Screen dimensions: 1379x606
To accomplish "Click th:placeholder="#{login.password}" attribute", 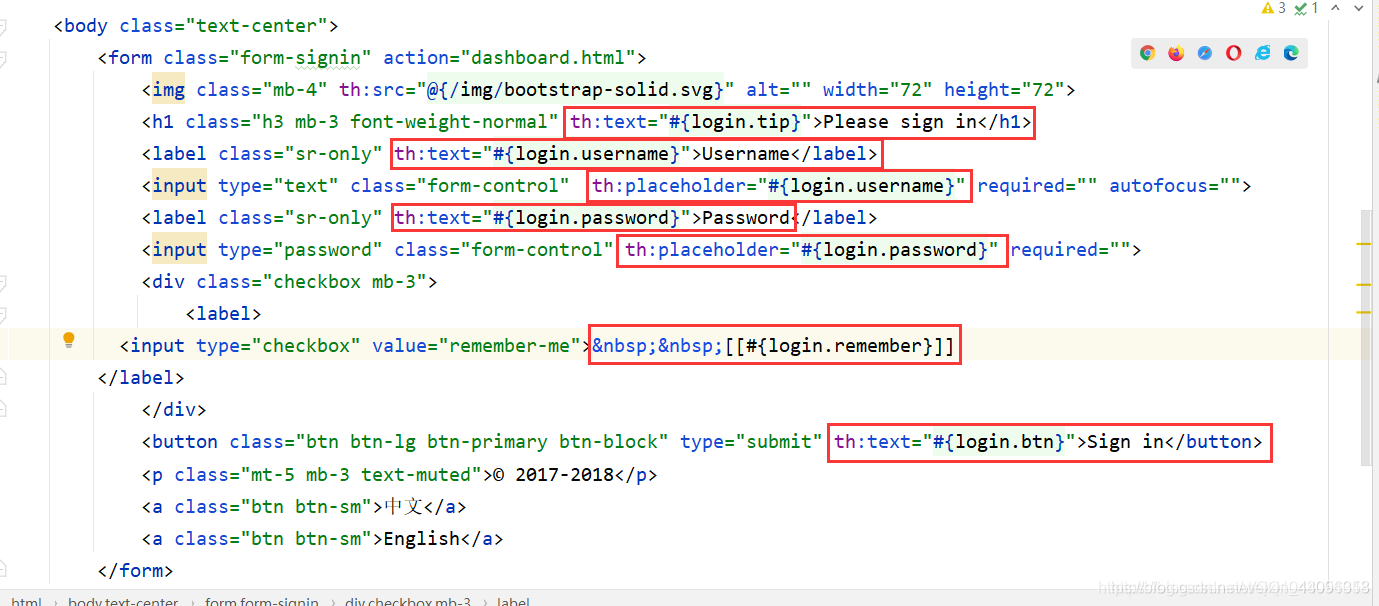I will [812, 250].
